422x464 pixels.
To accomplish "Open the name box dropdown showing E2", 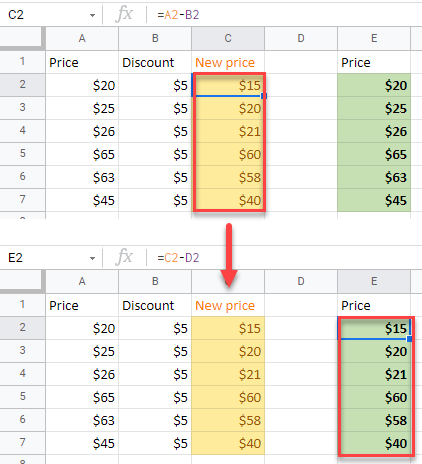I will pos(92,258).
